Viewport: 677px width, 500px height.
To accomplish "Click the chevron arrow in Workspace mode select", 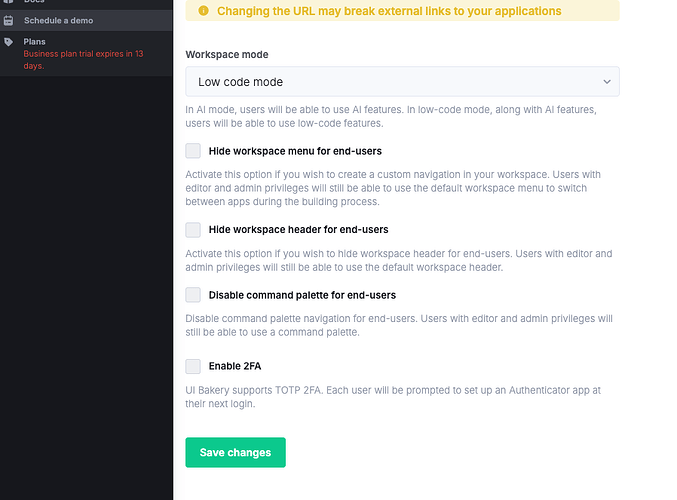I will [x=606, y=82].
